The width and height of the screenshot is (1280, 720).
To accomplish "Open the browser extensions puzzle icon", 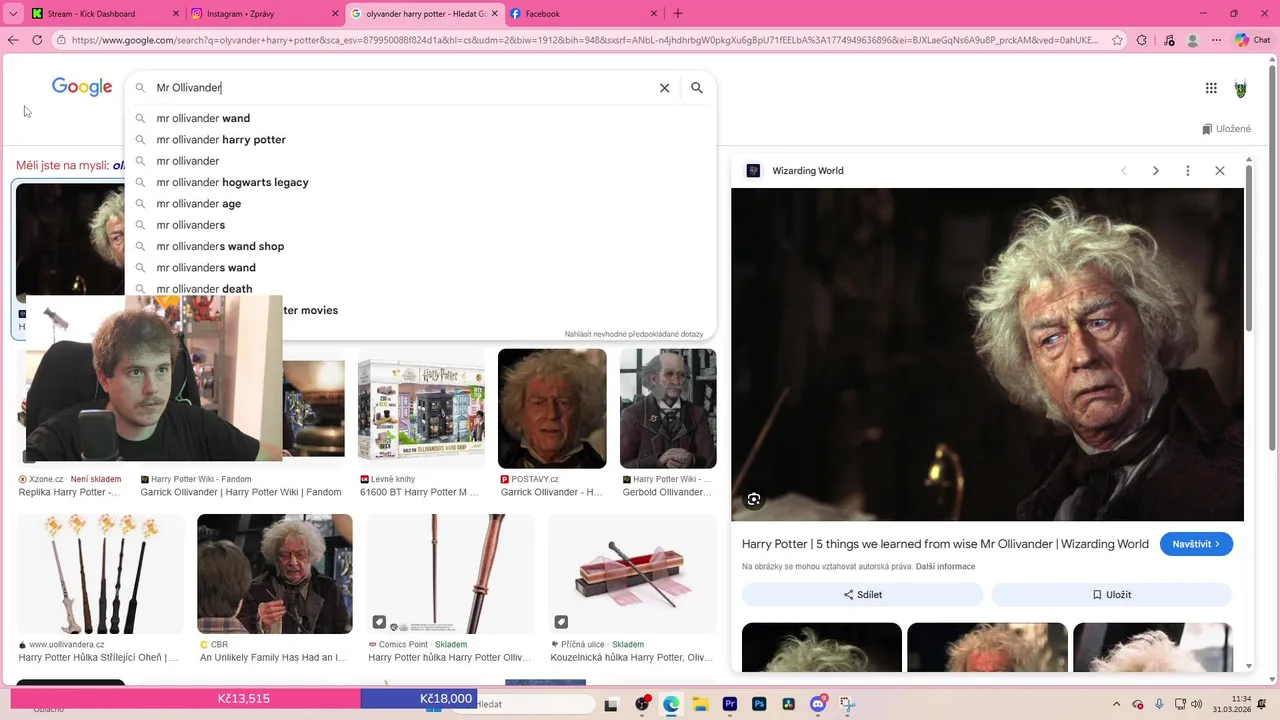I will [1142, 40].
